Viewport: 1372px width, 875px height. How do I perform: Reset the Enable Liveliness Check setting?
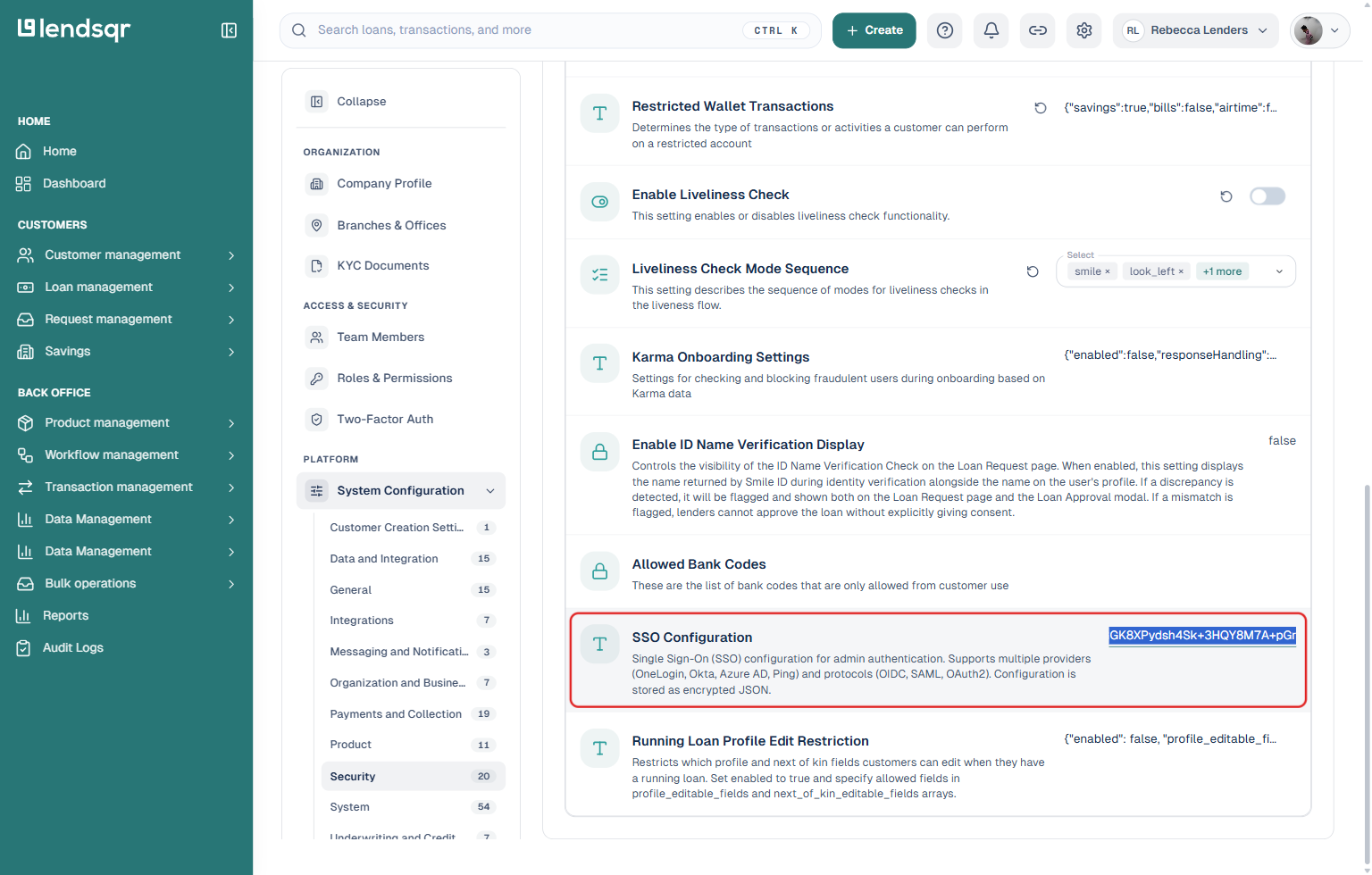point(1226,196)
